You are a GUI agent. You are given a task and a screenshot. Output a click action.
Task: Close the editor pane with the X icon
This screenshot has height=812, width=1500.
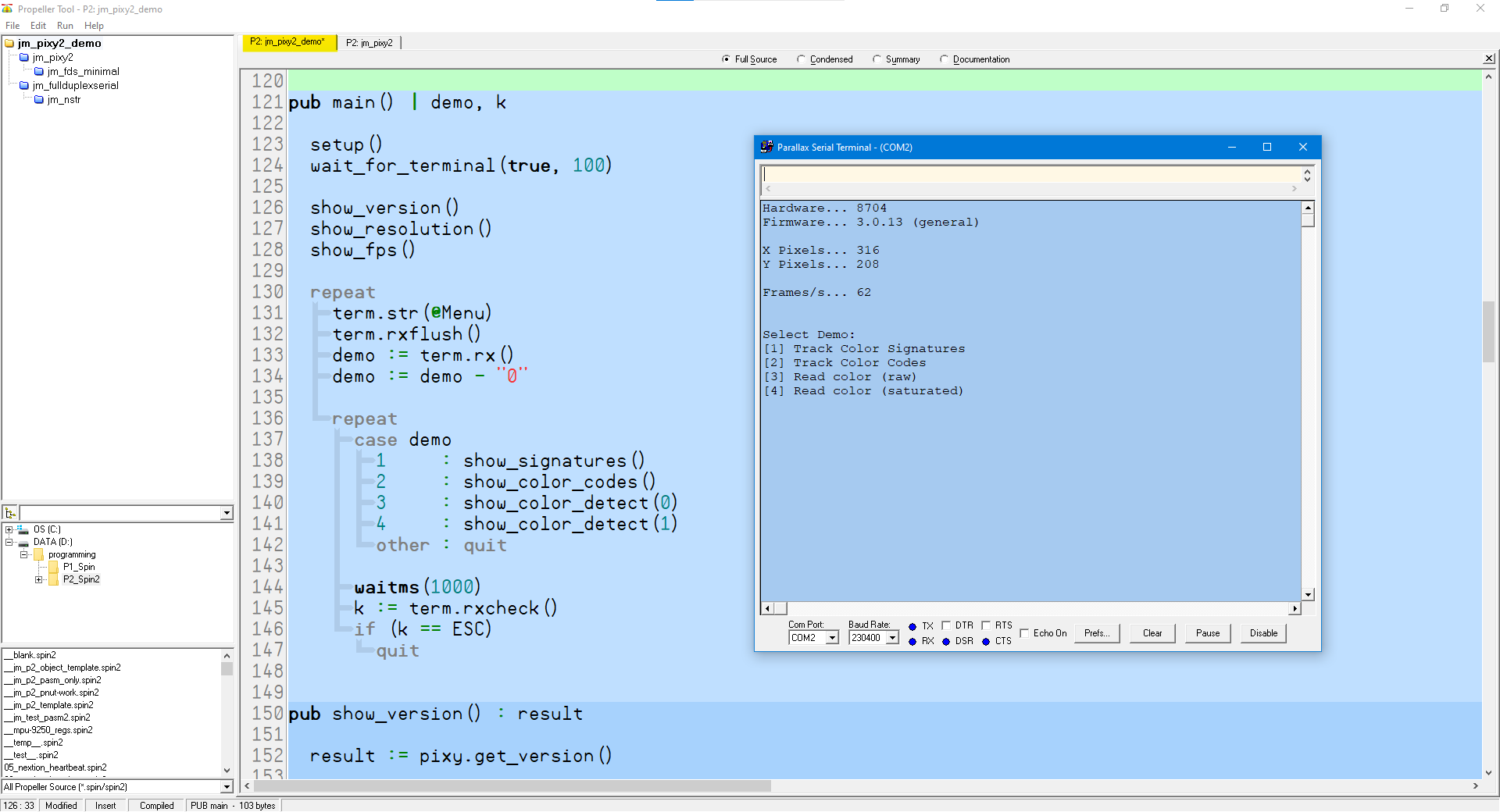click(x=1489, y=59)
